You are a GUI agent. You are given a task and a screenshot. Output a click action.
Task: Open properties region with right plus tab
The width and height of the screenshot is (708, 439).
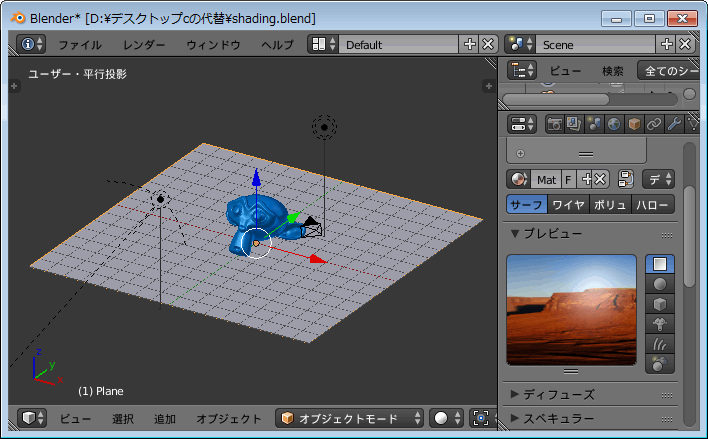tap(489, 86)
